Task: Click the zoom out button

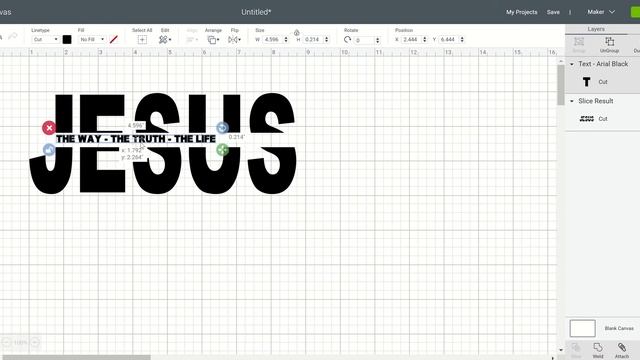Action: pos(7,342)
